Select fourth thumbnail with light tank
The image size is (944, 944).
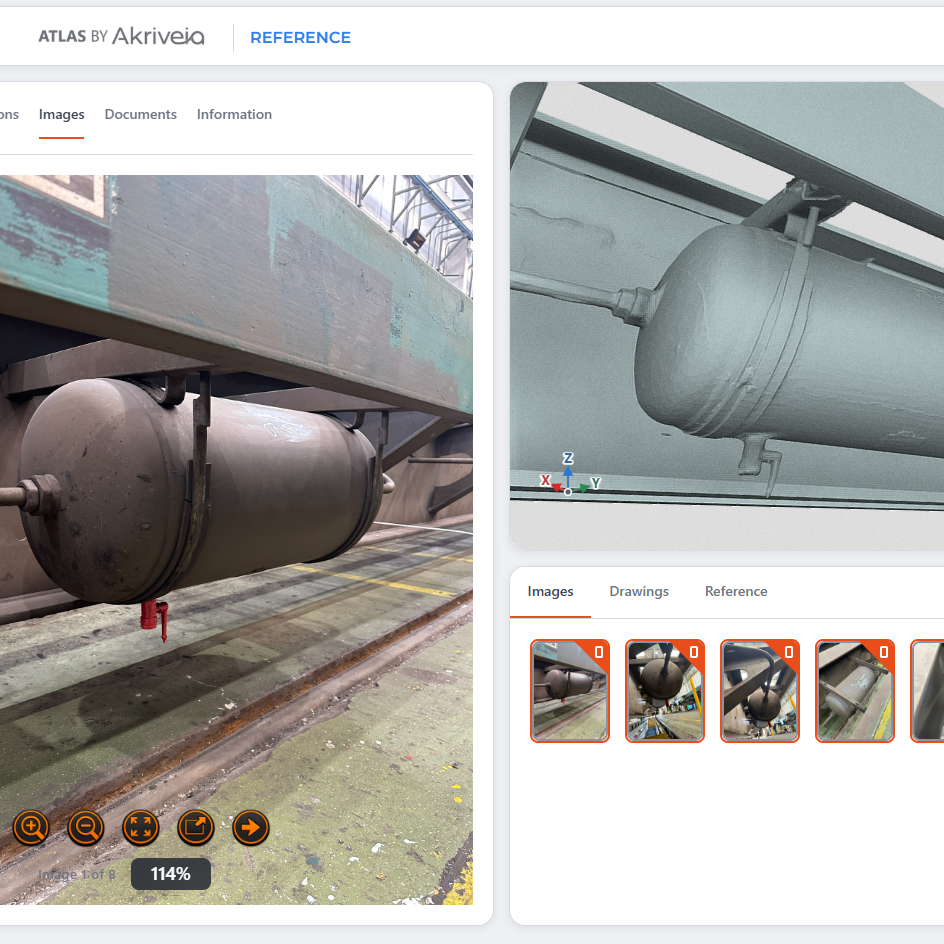(855, 691)
